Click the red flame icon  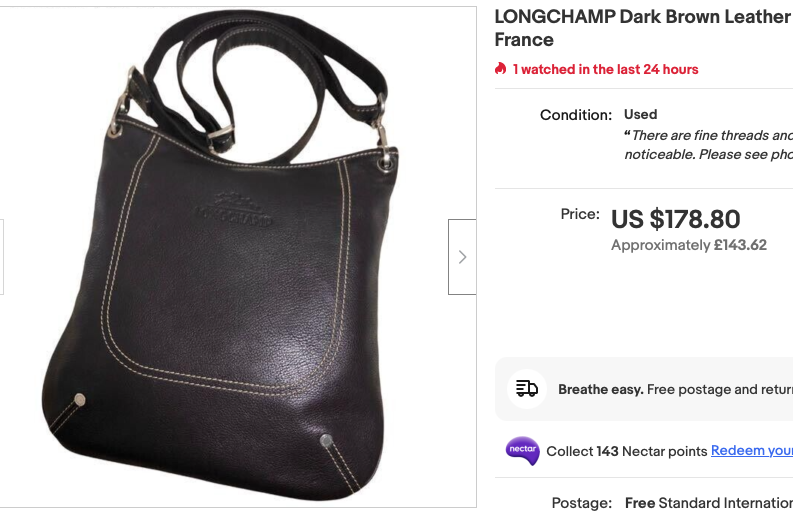tap(501, 69)
